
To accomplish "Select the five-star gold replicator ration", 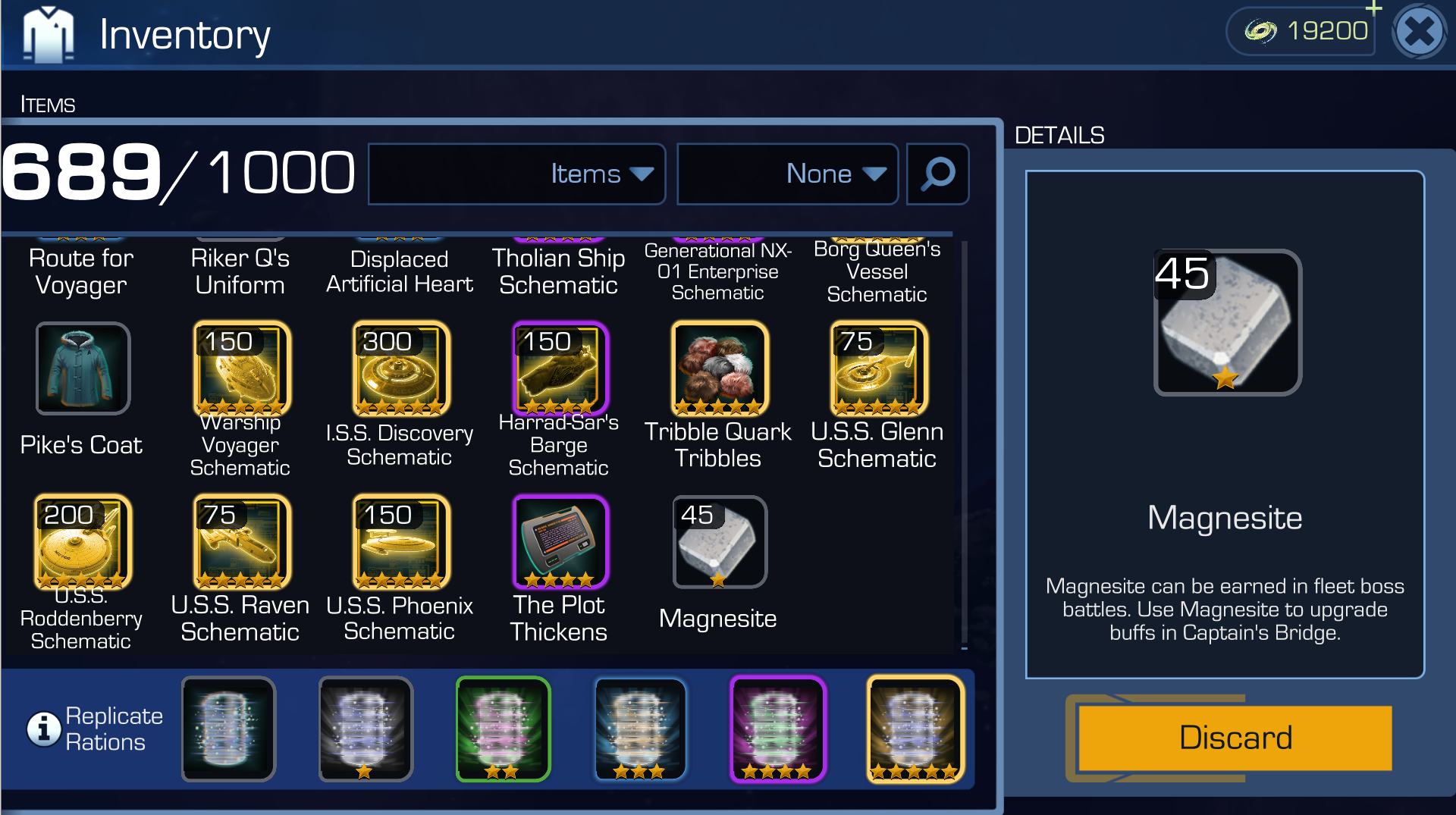I will pos(915,729).
